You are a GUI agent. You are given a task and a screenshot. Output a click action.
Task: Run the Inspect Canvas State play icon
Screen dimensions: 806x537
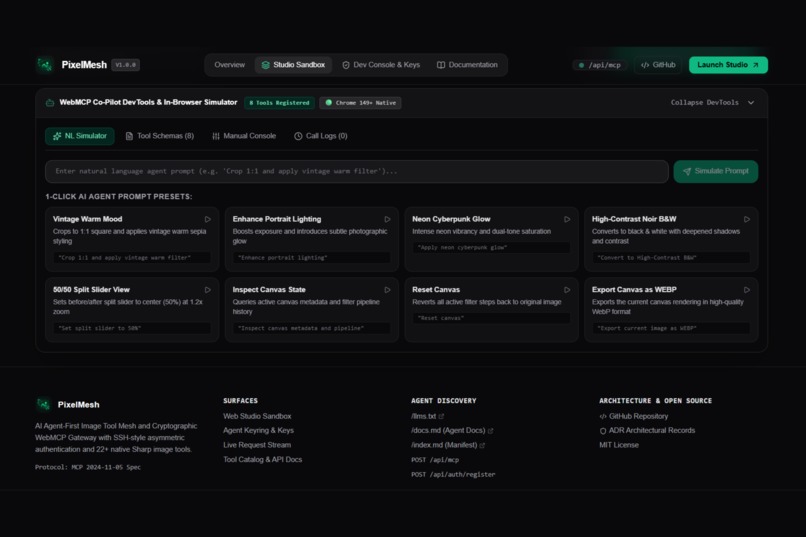click(387, 290)
